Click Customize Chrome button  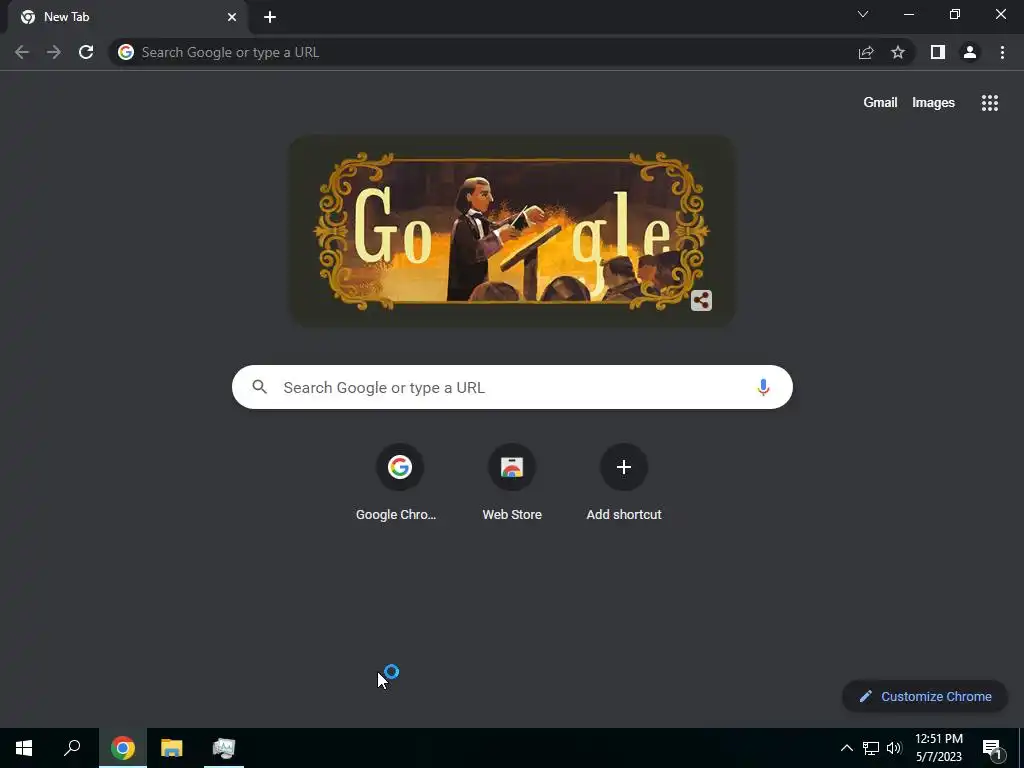pos(925,696)
